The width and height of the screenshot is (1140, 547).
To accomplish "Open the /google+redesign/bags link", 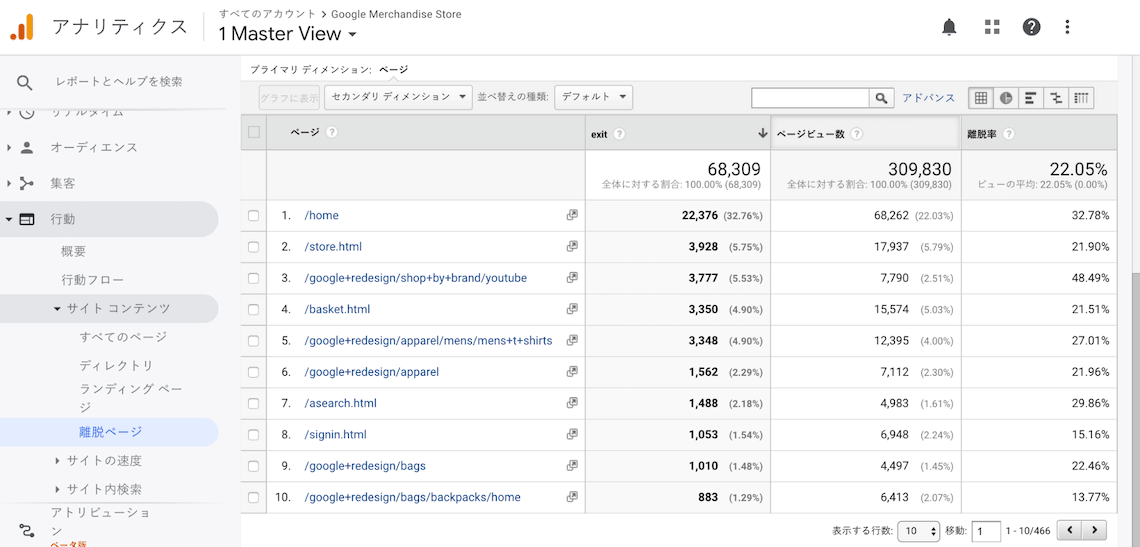I will [x=365, y=466].
